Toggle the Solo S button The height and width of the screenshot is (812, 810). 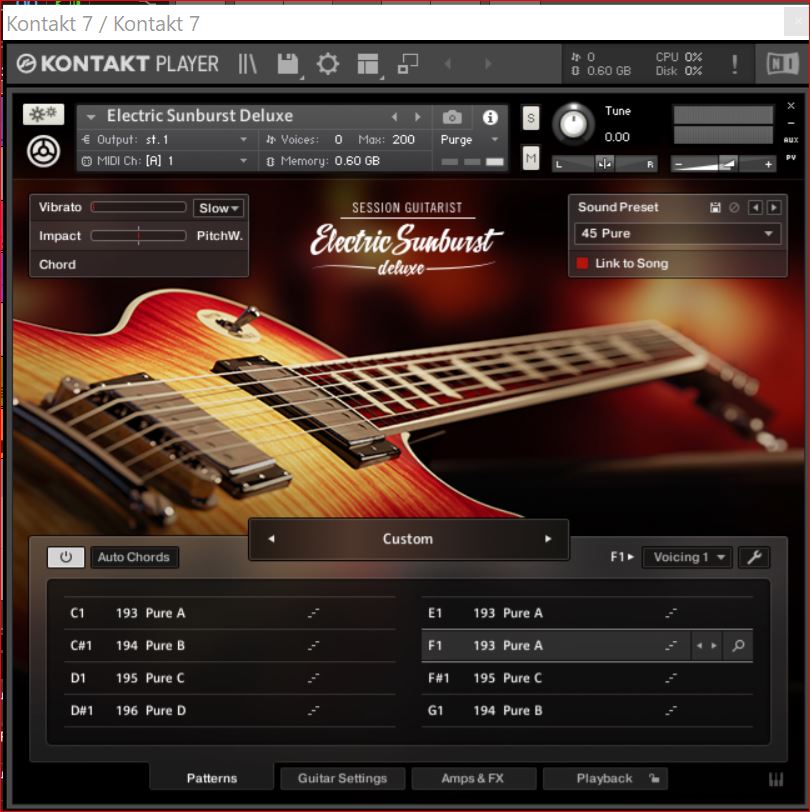coord(530,119)
